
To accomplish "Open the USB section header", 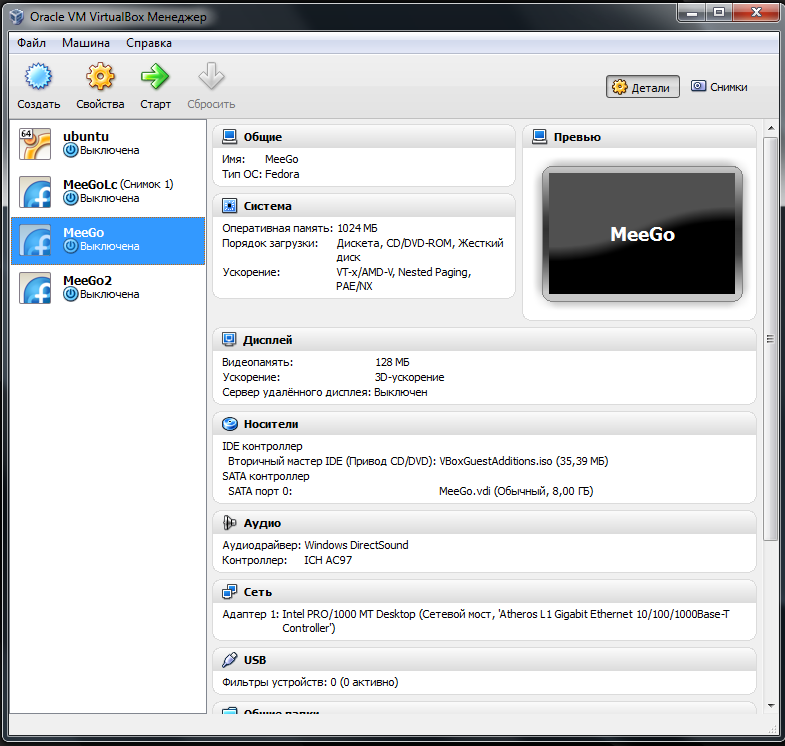I will point(255,660).
